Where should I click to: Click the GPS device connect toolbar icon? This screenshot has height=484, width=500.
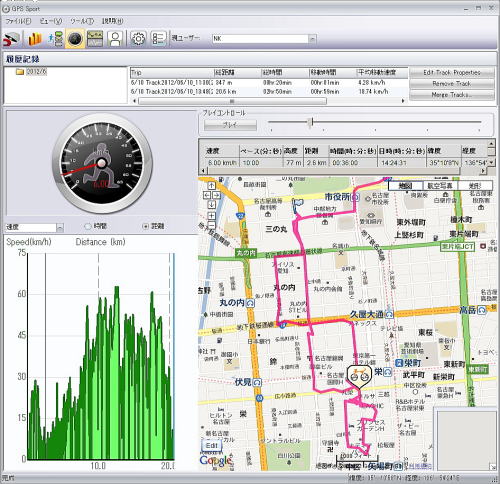(12, 39)
